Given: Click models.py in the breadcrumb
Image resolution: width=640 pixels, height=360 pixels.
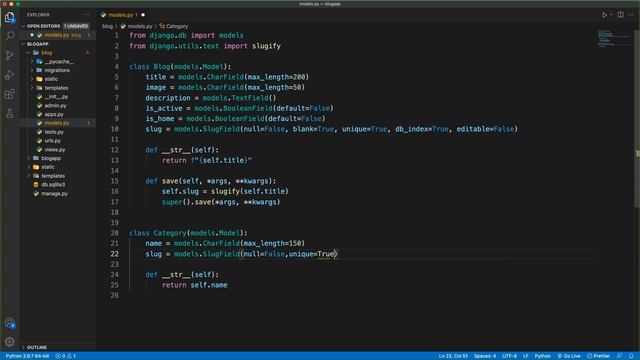Looking at the screenshot, I should click(x=140, y=26).
